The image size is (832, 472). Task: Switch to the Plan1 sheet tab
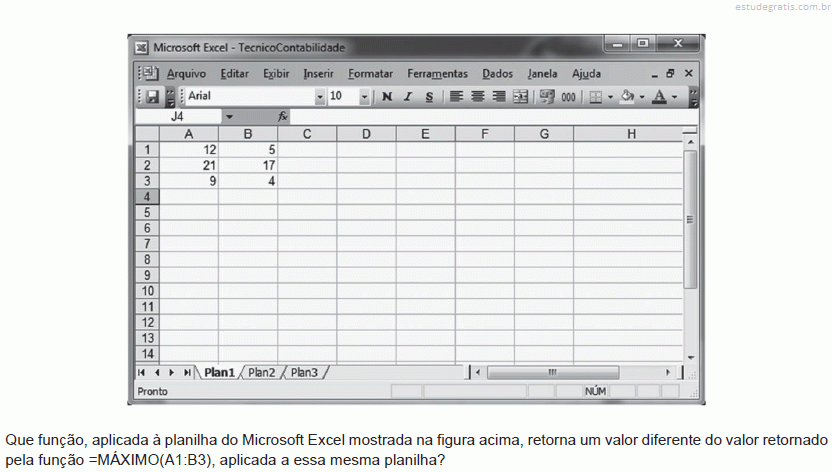[x=219, y=372]
